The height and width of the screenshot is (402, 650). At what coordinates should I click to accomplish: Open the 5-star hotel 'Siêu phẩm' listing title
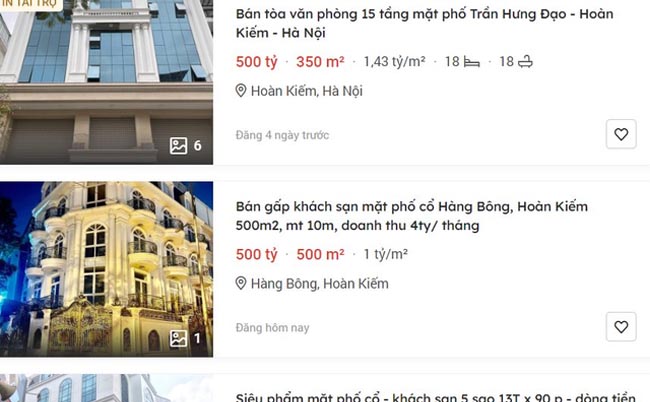tap(436, 397)
